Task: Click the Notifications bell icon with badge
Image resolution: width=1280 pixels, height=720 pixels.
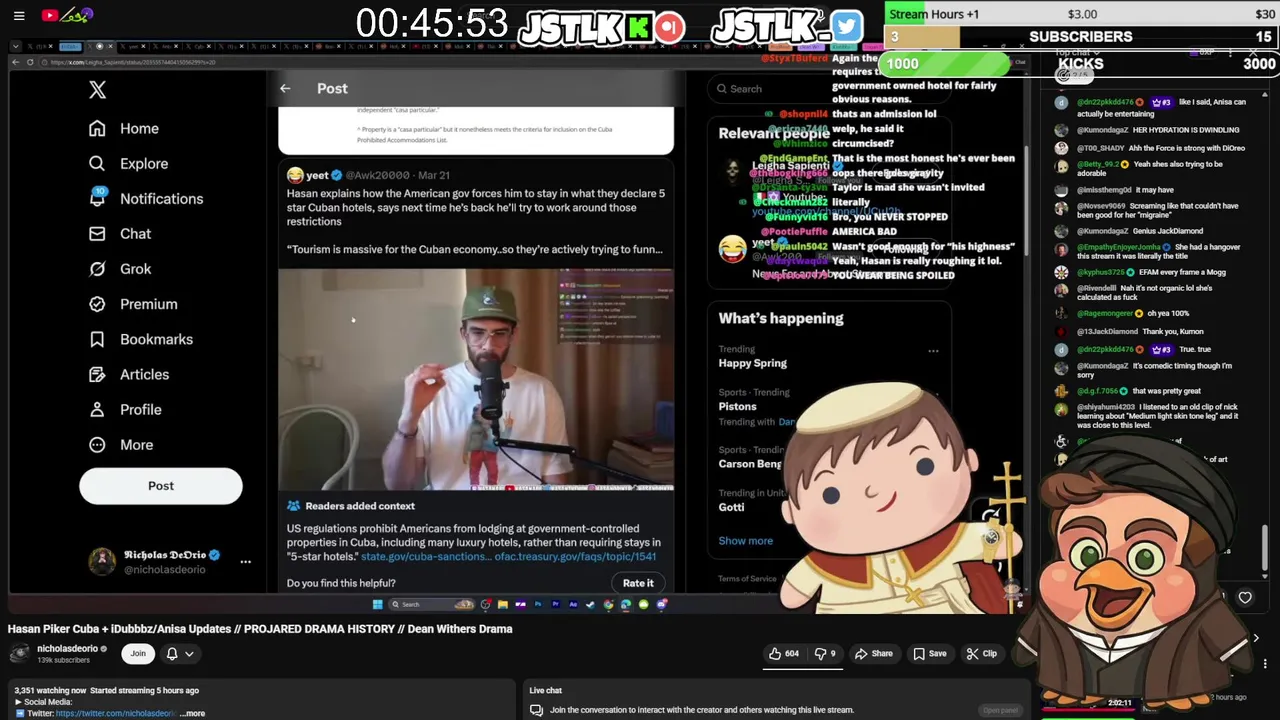Action: point(97,197)
